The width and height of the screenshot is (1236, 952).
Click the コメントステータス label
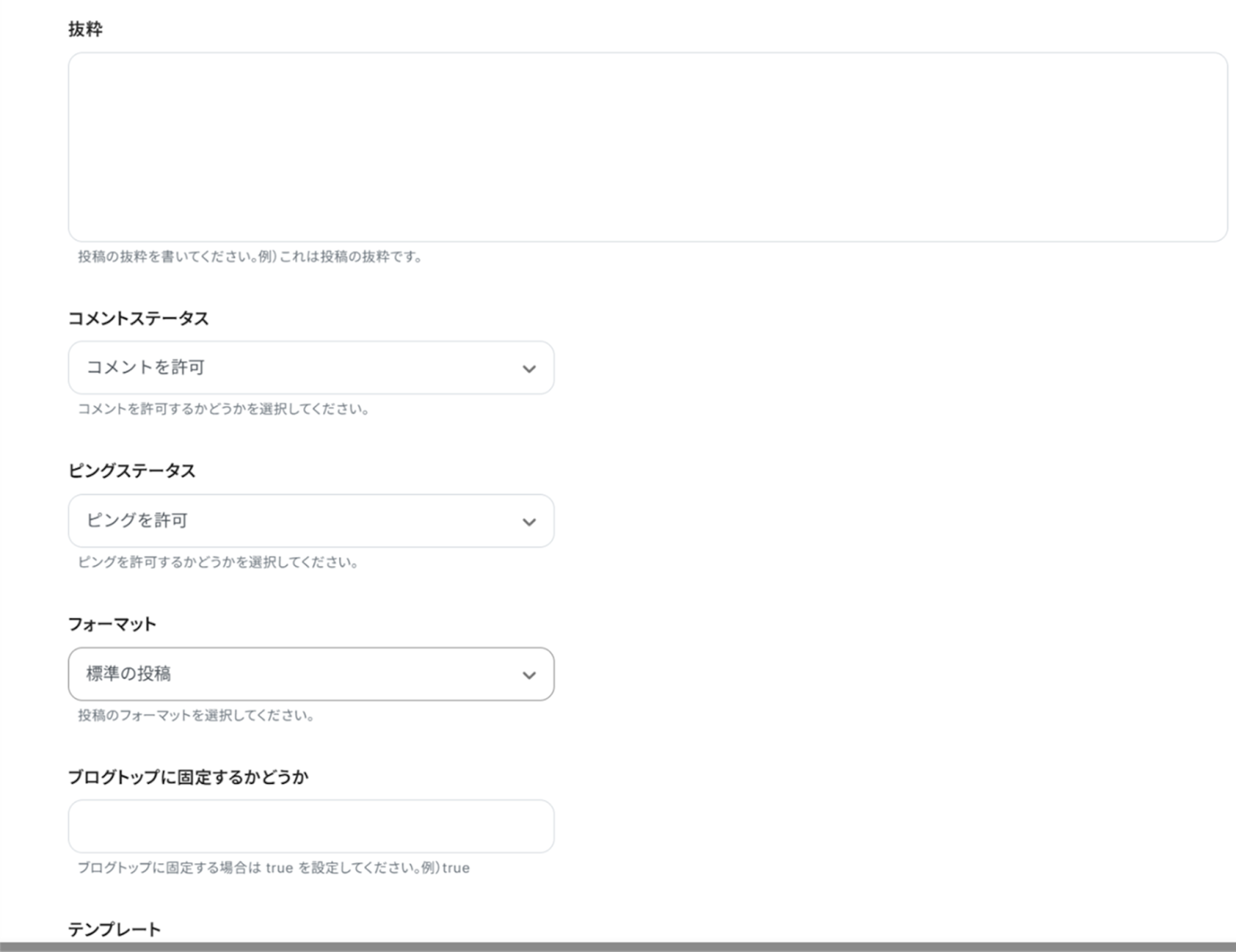coord(138,318)
